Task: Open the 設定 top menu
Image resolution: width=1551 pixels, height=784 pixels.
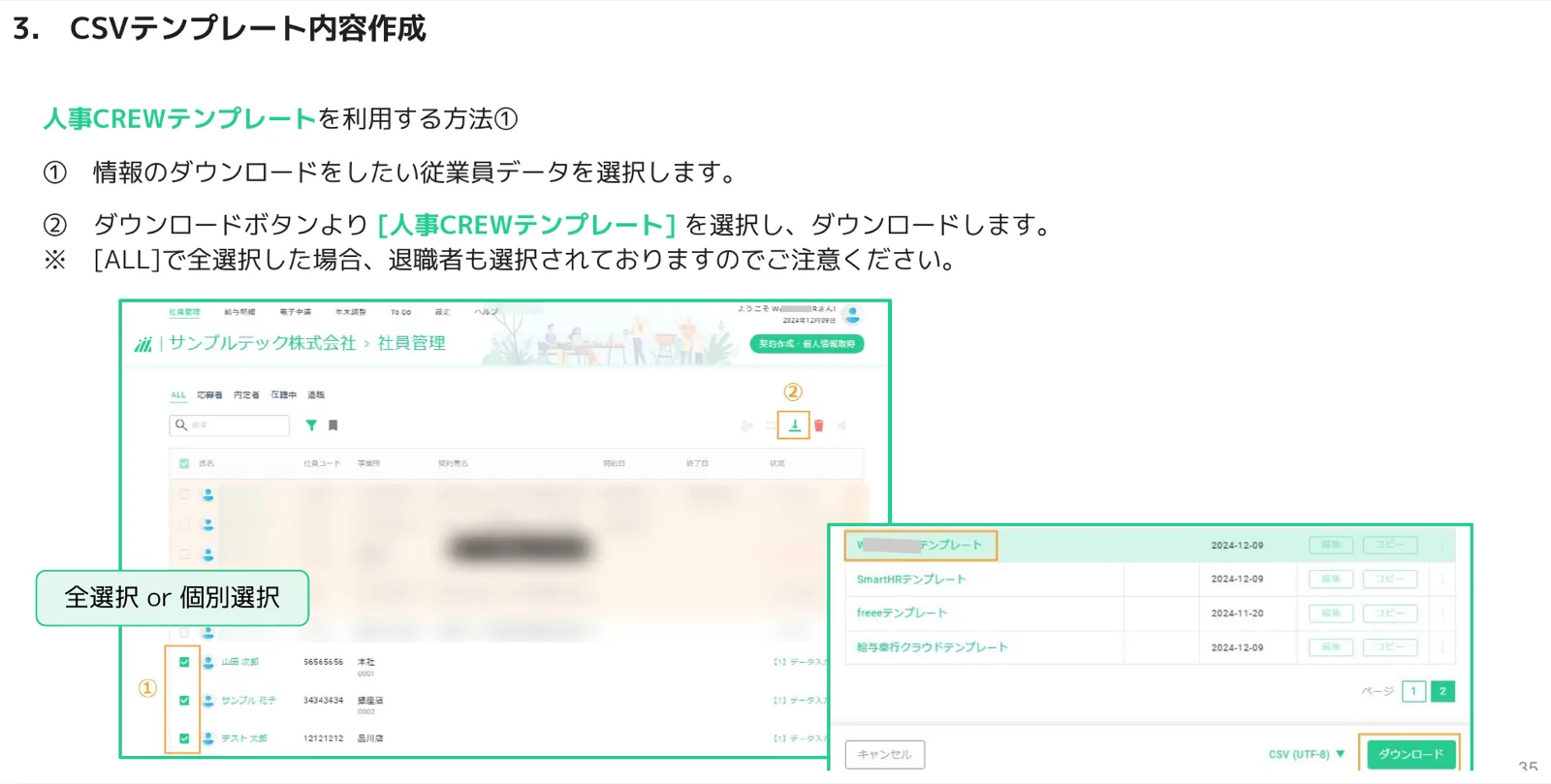Action: pyautogui.click(x=442, y=312)
